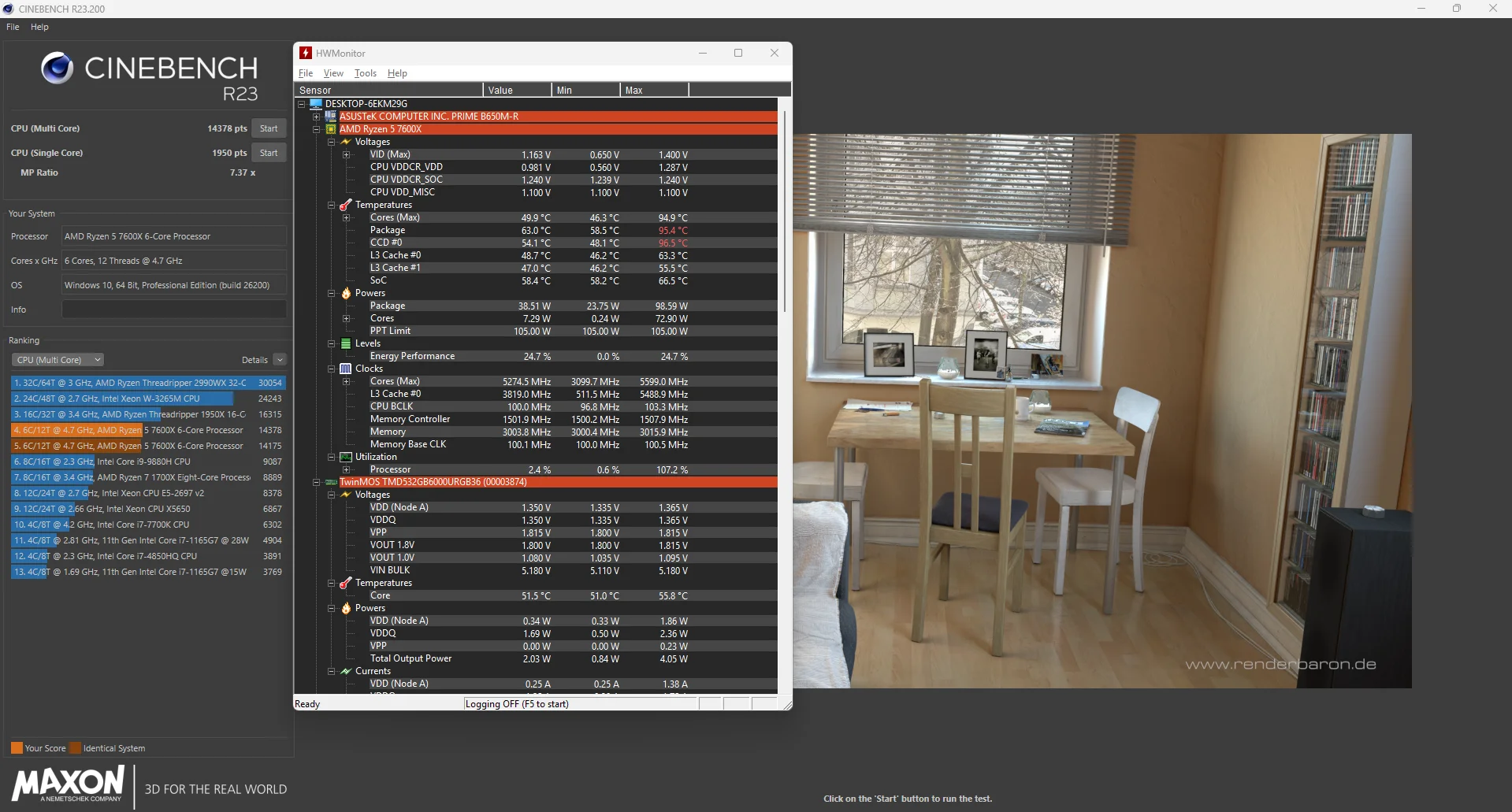Open the Help menu in Cinebench
The height and width of the screenshot is (812, 1512).
39,27
